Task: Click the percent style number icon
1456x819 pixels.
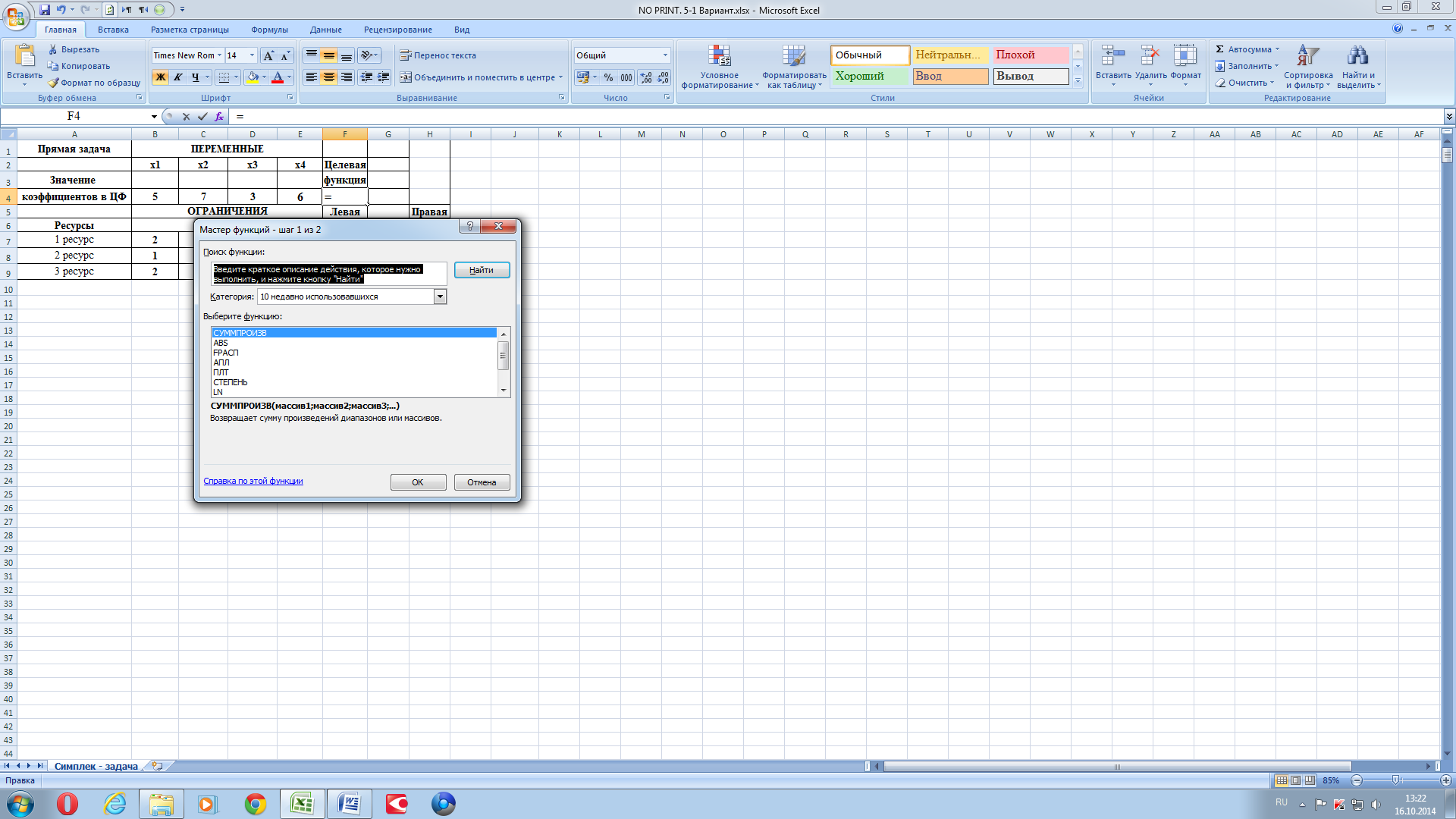Action: pyautogui.click(x=608, y=77)
